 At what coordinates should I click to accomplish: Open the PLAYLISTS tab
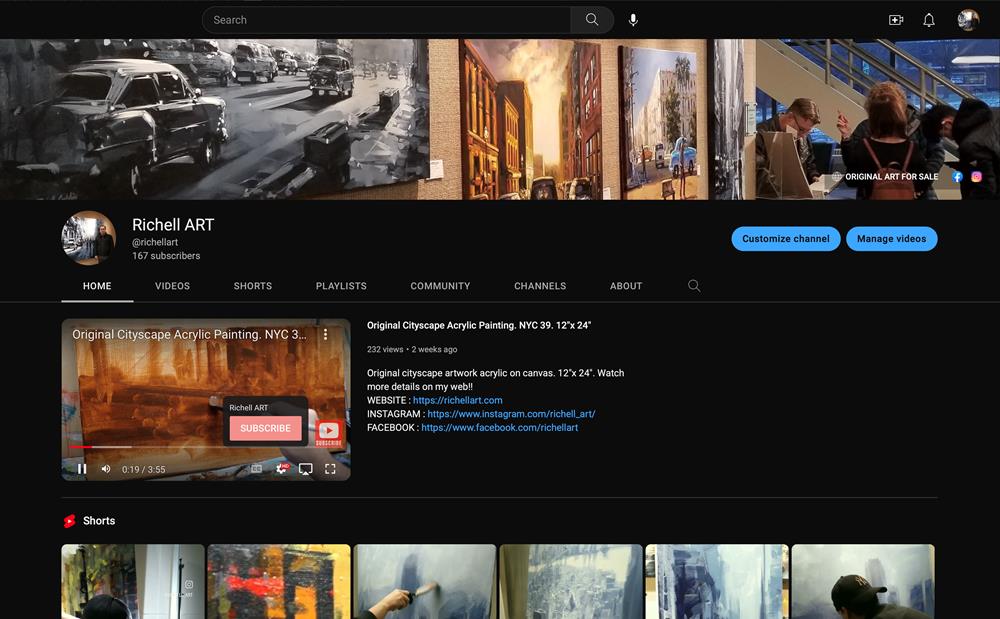pyautogui.click(x=341, y=286)
